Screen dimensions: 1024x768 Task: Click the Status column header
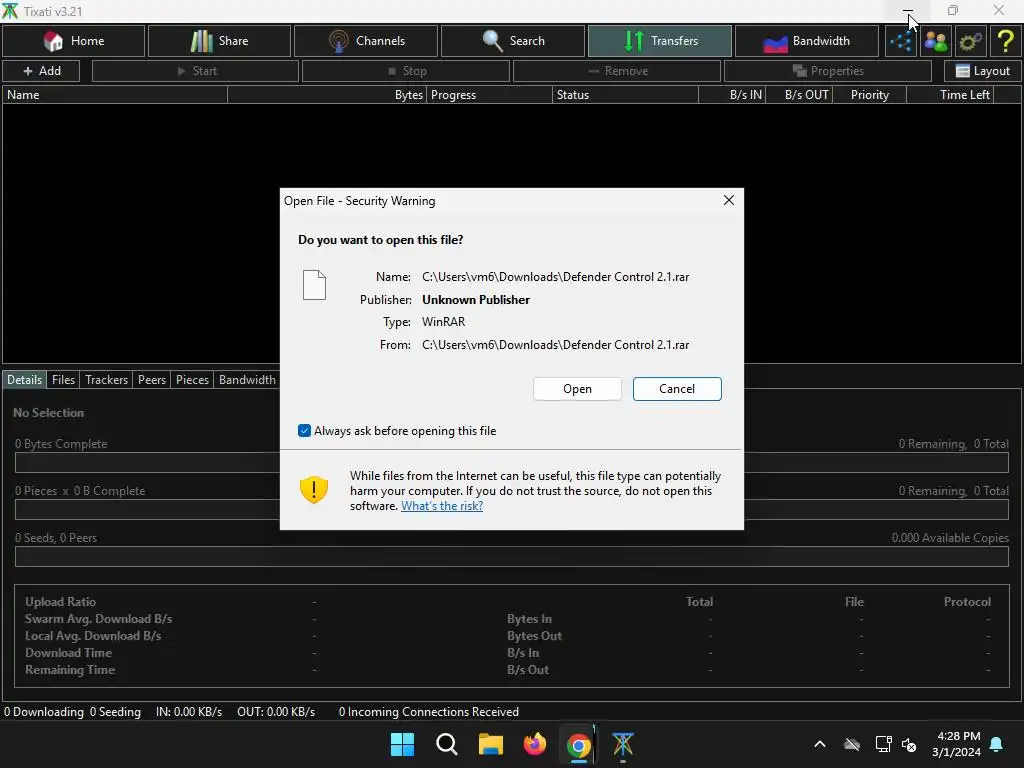pyautogui.click(x=626, y=95)
